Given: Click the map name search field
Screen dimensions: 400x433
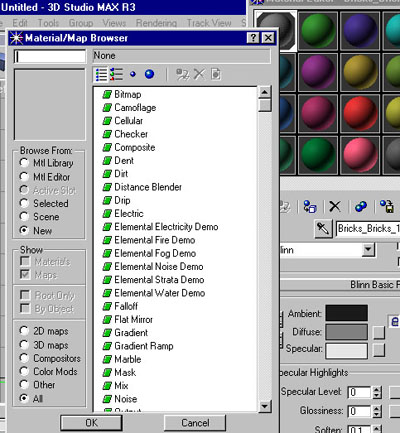Looking at the screenshot, I should click(x=50, y=56).
